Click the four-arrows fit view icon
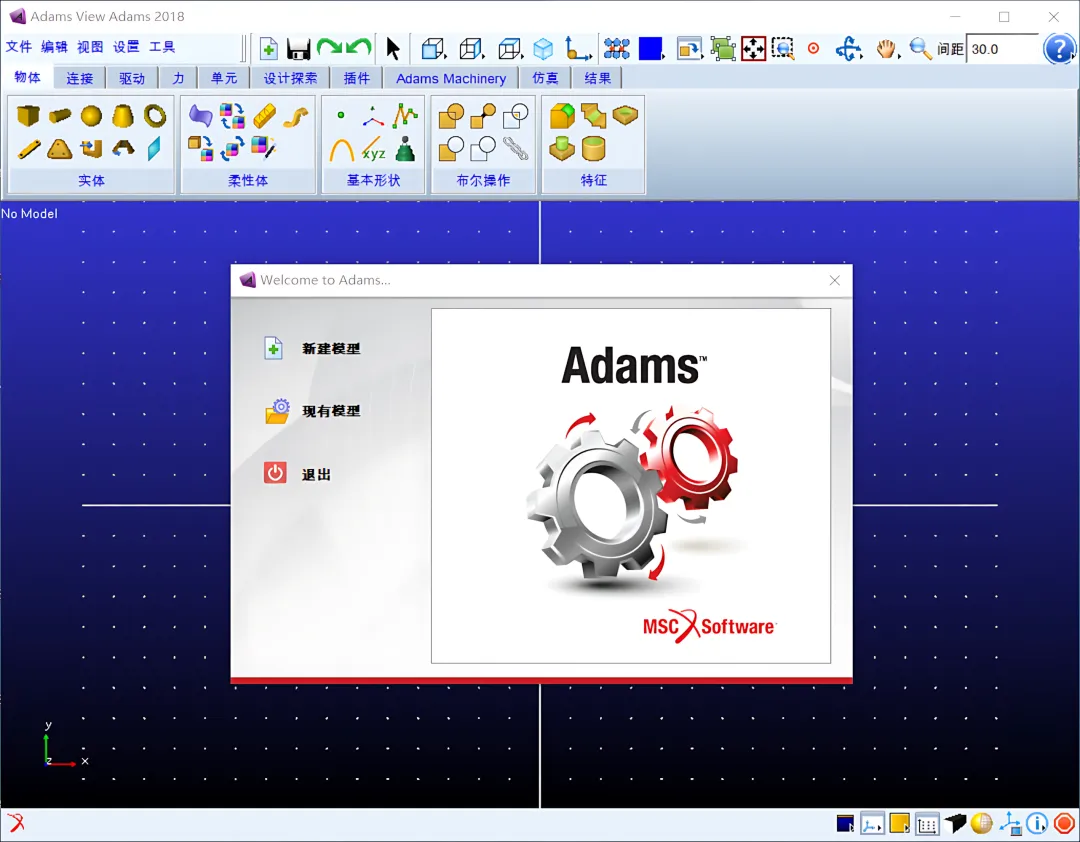This screenshot has width=1080, height=842. (754, 49)
